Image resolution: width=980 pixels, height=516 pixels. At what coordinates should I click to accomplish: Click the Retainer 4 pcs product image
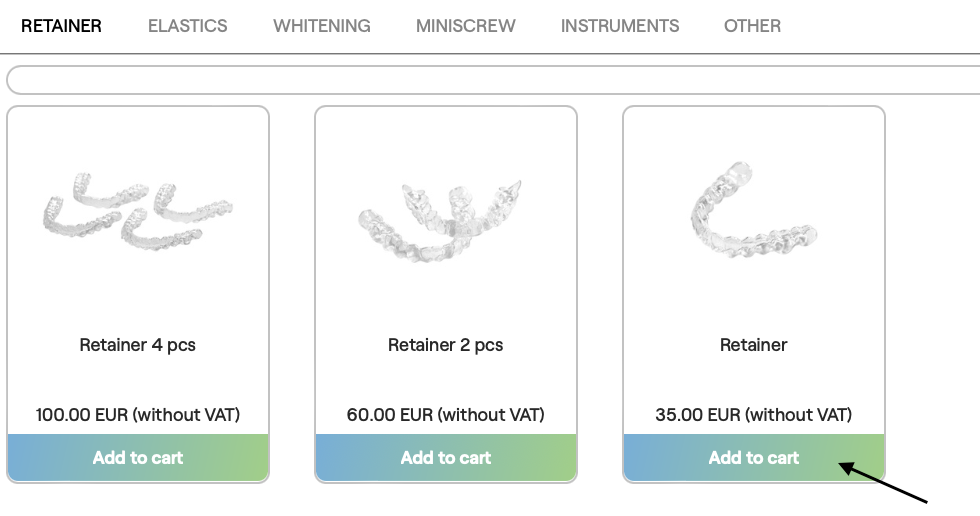coord(138,214)
